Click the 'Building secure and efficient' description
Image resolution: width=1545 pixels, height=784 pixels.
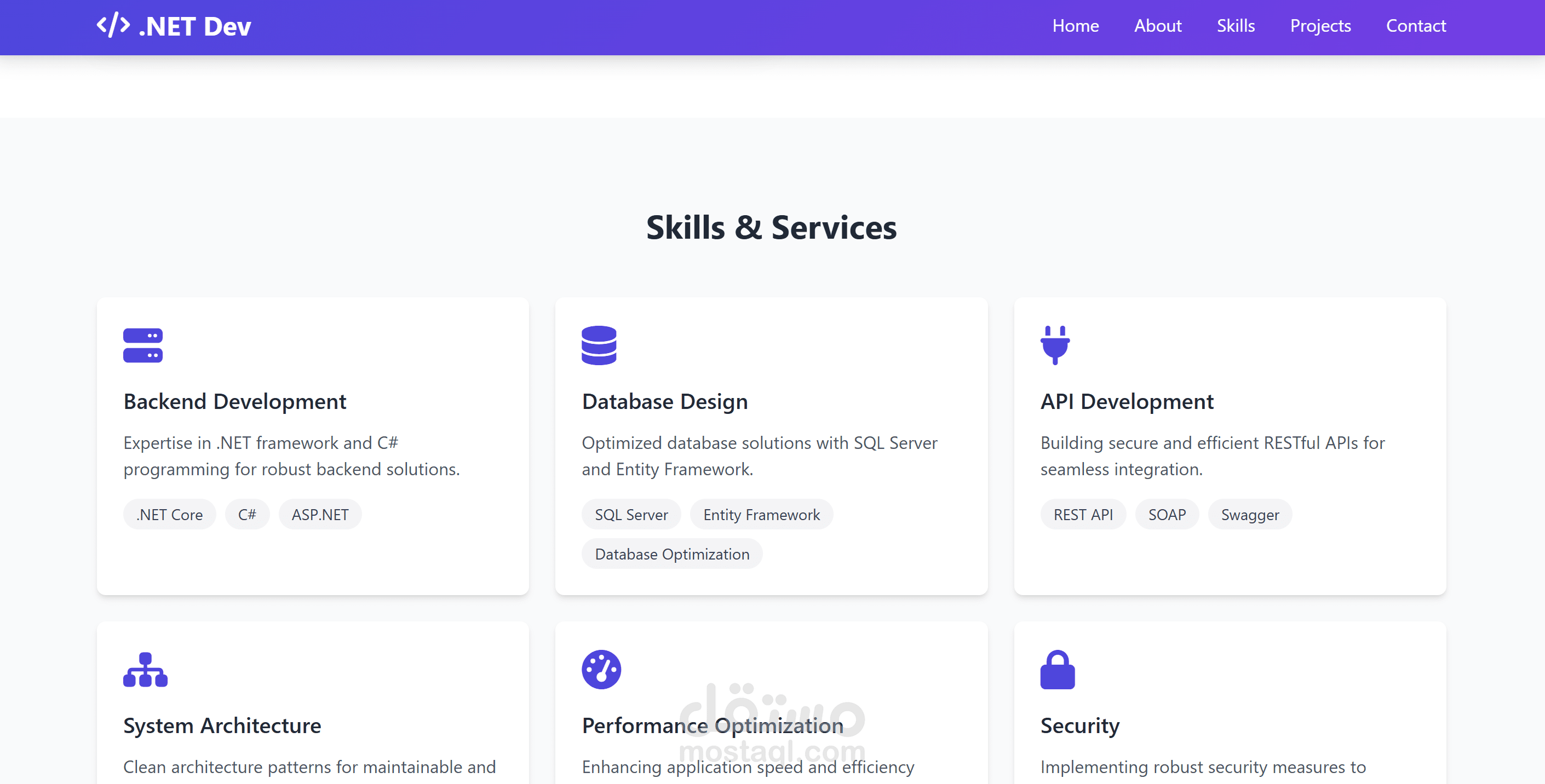click(x=1213, y=456)
